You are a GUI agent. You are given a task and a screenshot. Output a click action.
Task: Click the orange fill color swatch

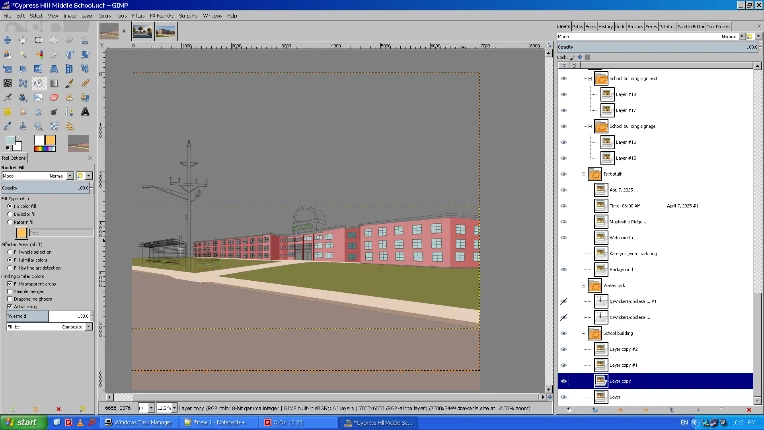21,232
